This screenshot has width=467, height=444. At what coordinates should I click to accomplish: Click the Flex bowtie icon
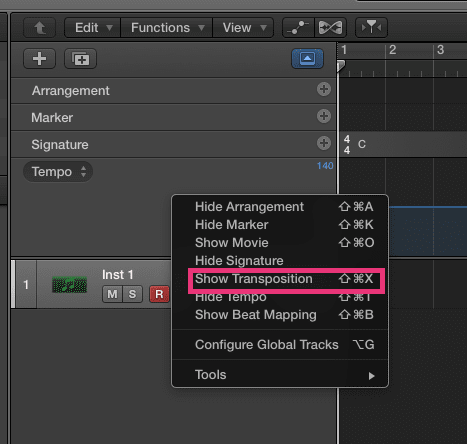click(x=330, y=28)
